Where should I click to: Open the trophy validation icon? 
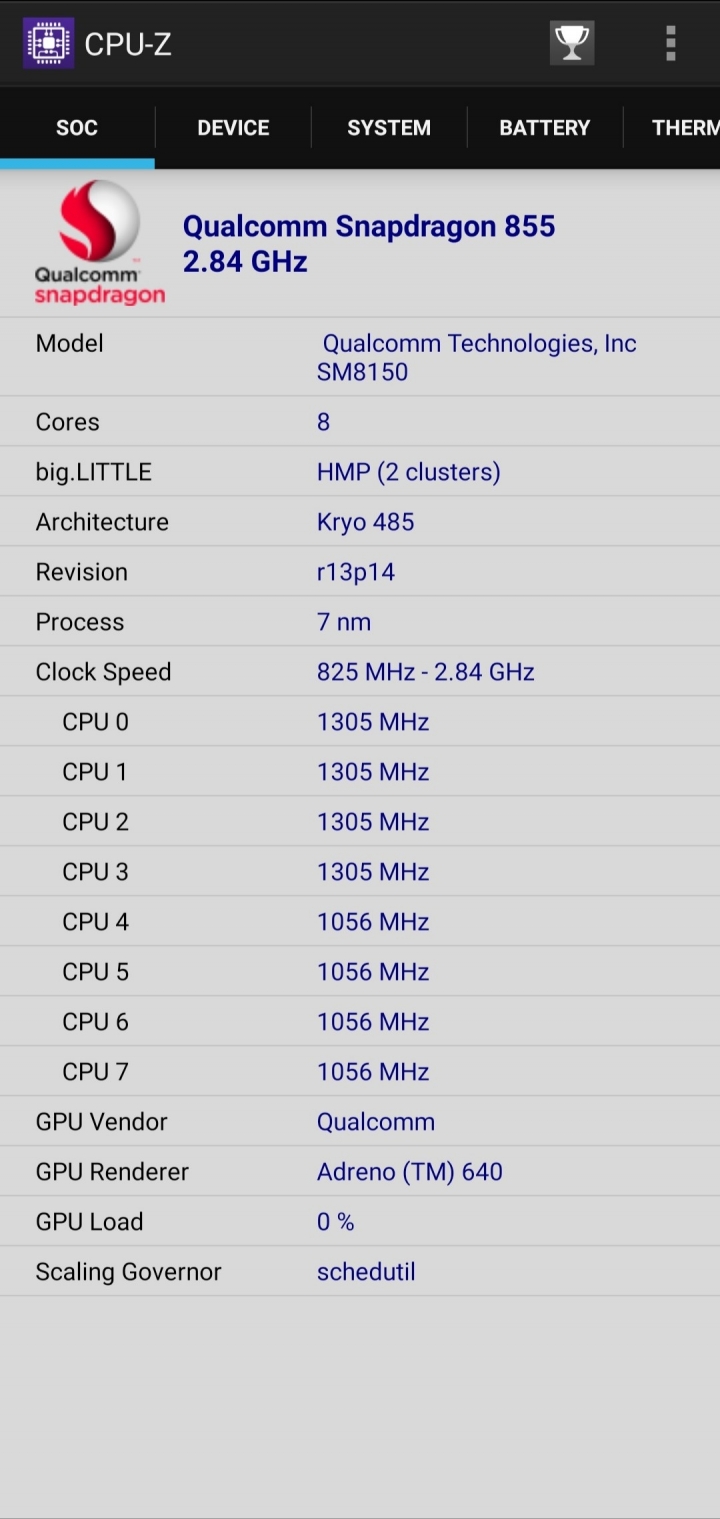click(572, 43)
